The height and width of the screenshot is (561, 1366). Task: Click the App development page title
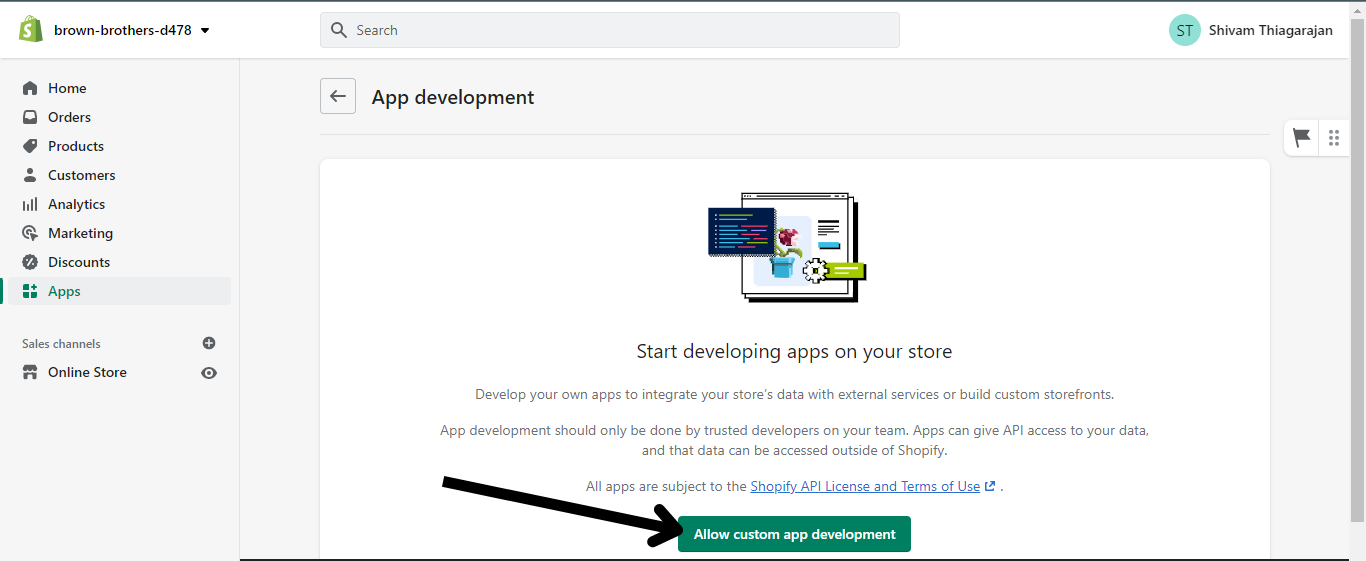point(453,97)
